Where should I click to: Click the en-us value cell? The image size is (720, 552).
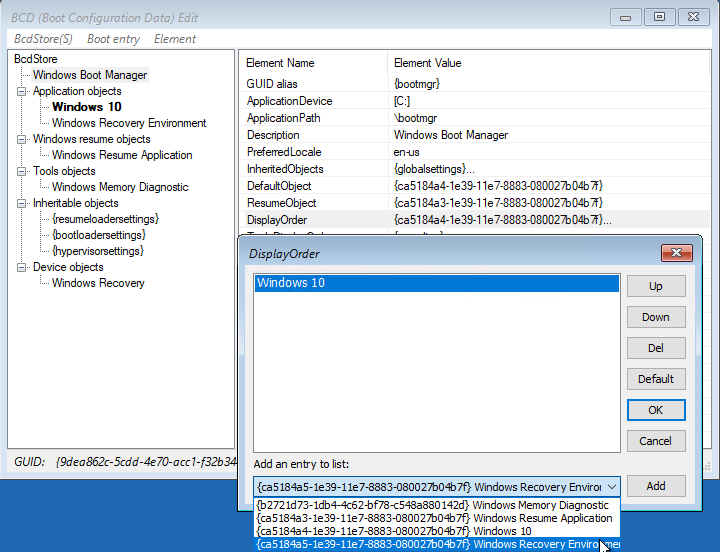point(406,152)
